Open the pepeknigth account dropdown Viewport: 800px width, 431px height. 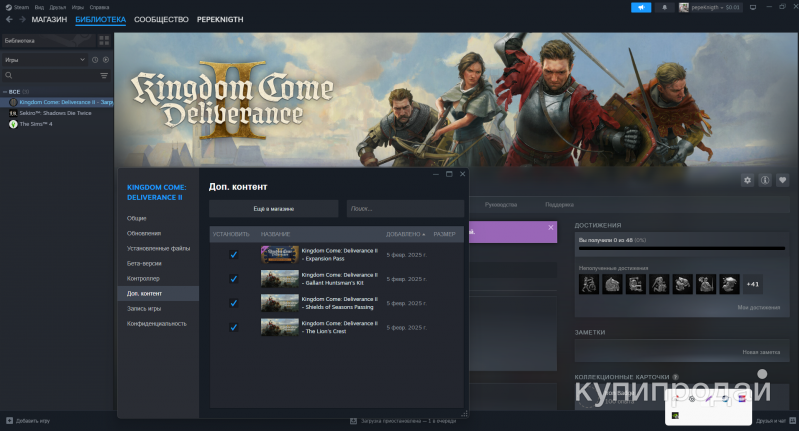point(710,7)
